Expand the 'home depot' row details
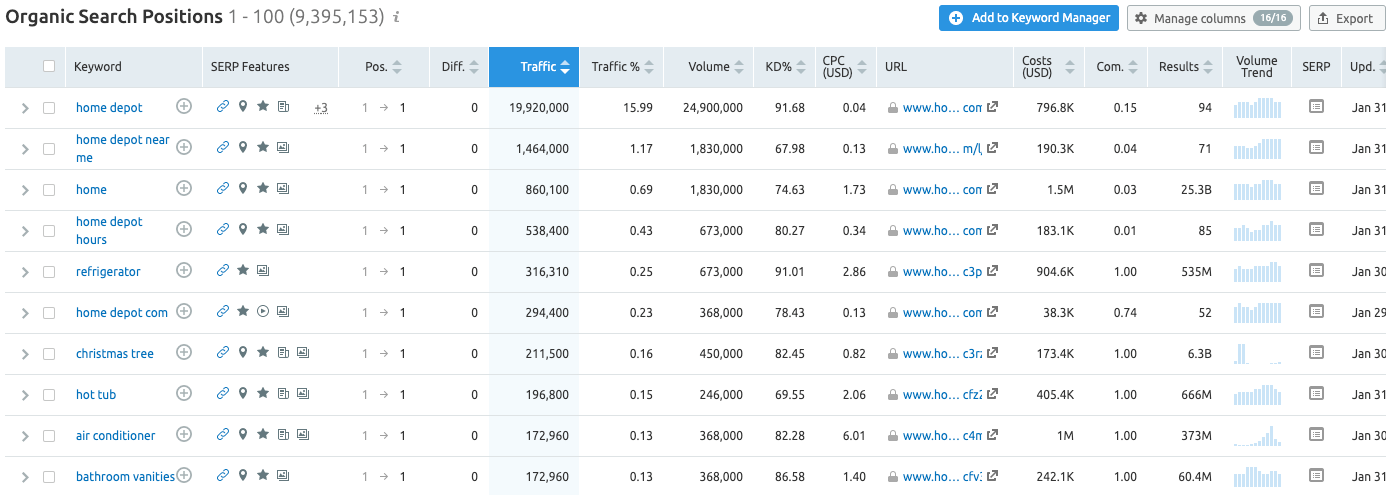Screen dimensions: 1399x495 point(25,107)
